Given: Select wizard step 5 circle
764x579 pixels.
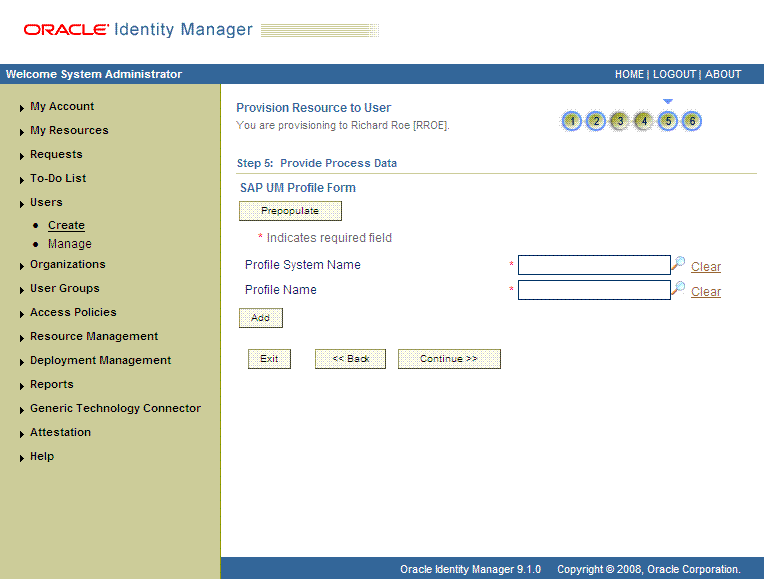Looking at the screenshot, I should 668,121.
